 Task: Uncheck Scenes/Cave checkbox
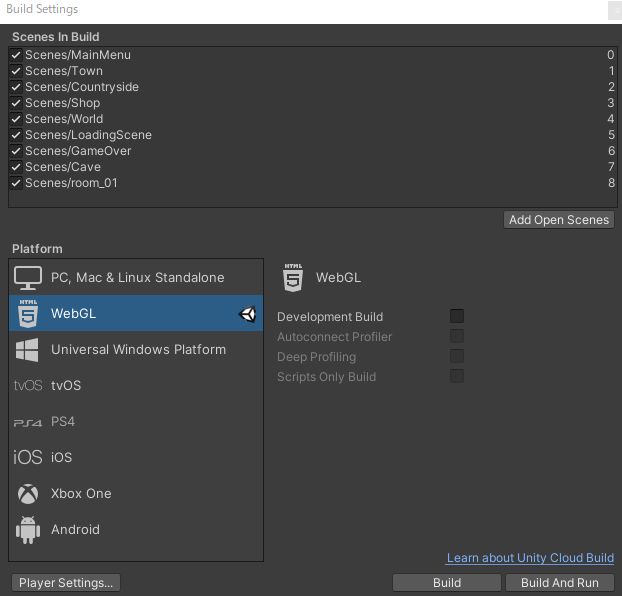pos(16,167)
